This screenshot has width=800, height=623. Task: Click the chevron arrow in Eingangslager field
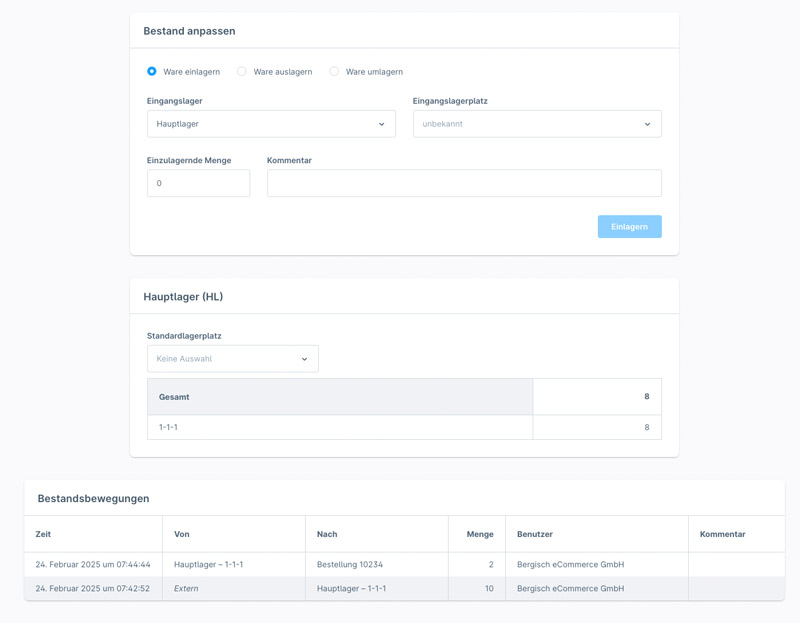click(x=382, y=124)
